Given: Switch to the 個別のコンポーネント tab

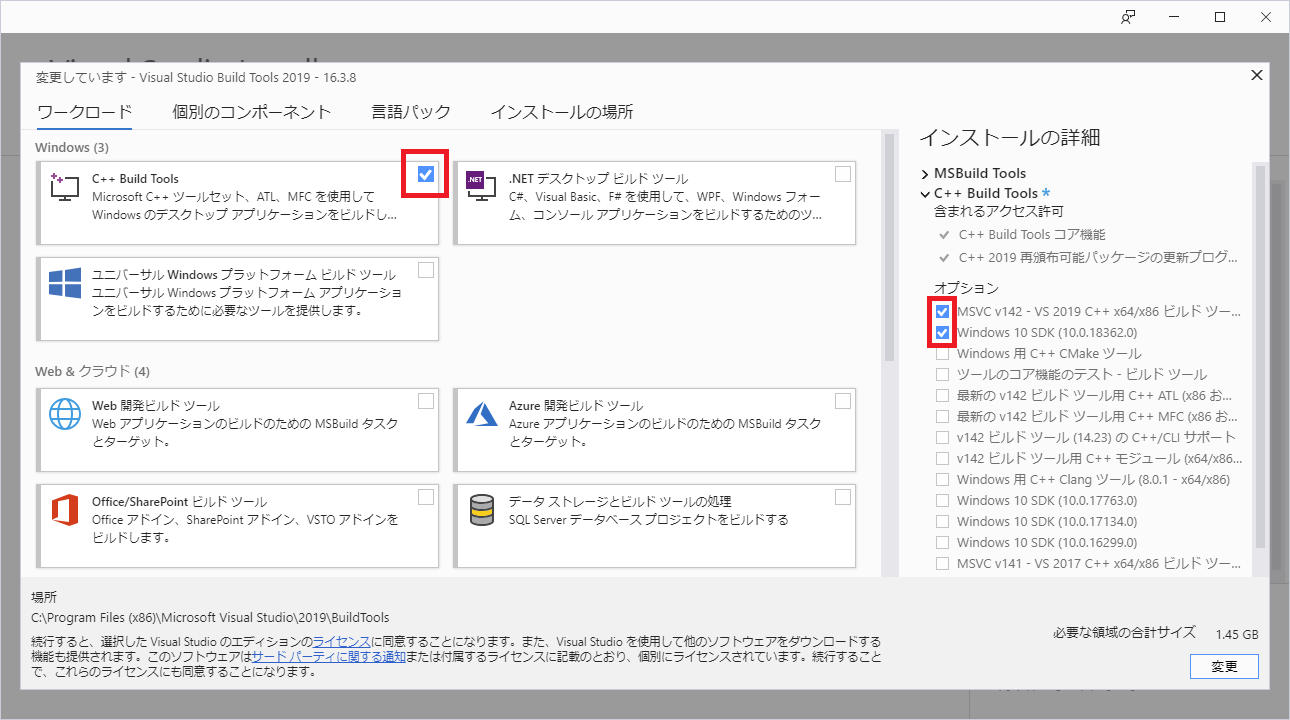Looking at the screenshot, I should 252,112.
